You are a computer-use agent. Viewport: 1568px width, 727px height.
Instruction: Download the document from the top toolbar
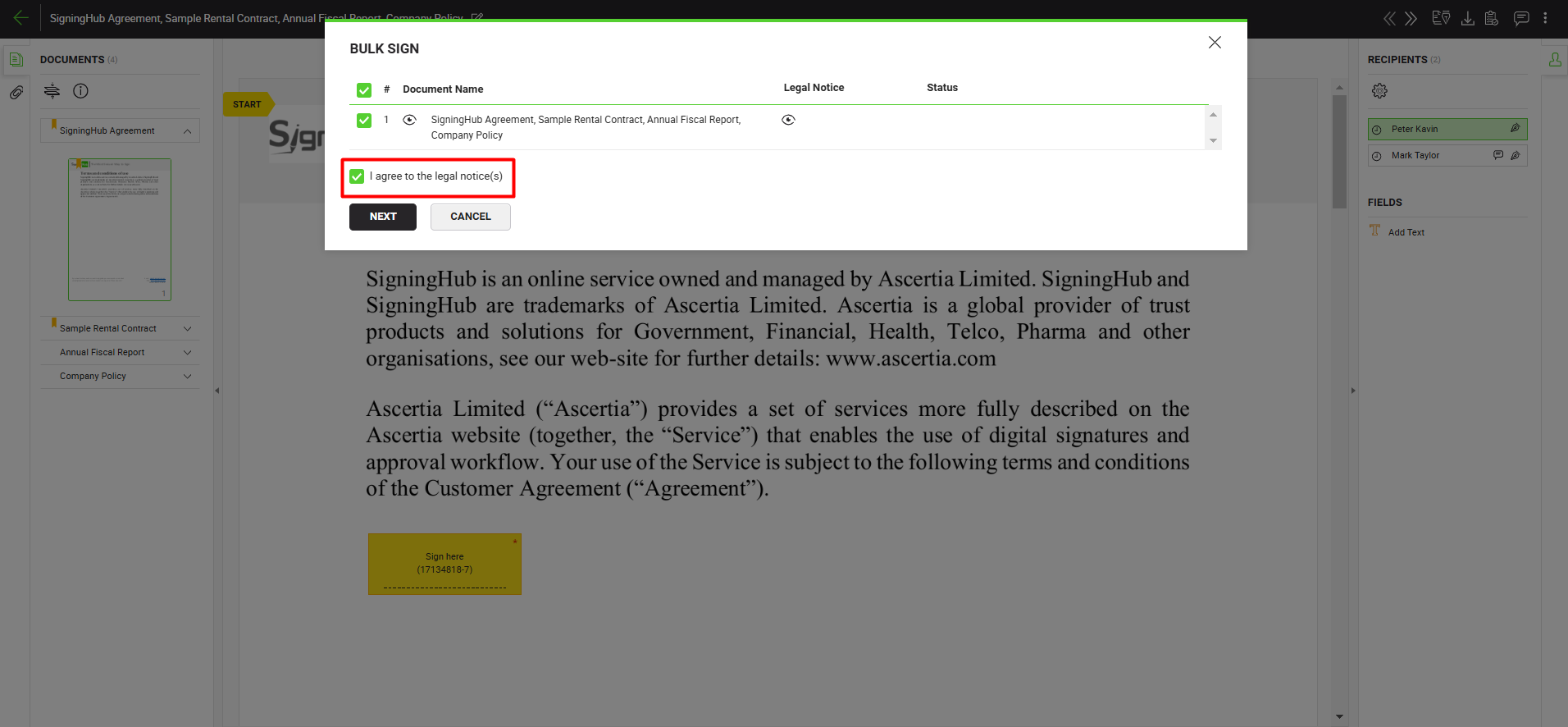coord(1467,18)
